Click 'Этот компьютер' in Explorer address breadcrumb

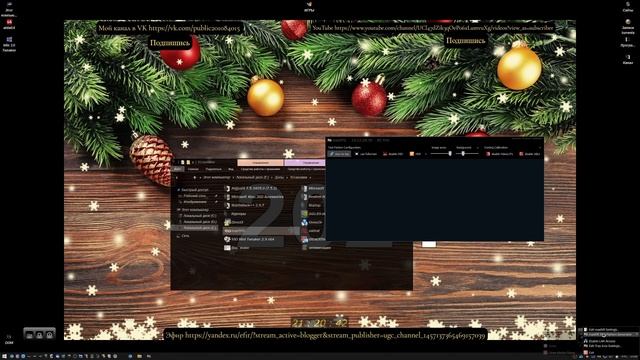coord(217,178)
